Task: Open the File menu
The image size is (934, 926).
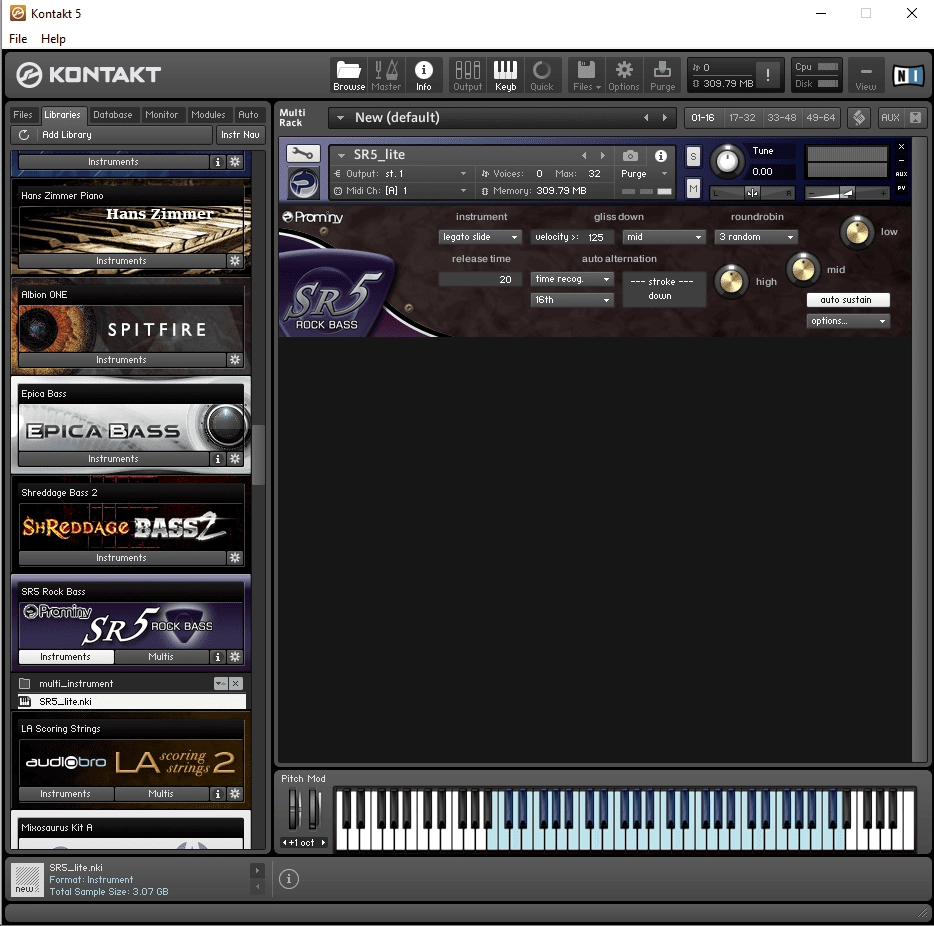Action: 18,39
